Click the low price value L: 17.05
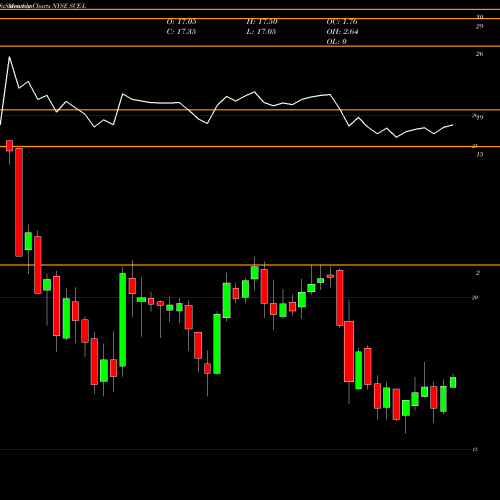This screenshot has width=500, height=500. (x=261, y=32)
